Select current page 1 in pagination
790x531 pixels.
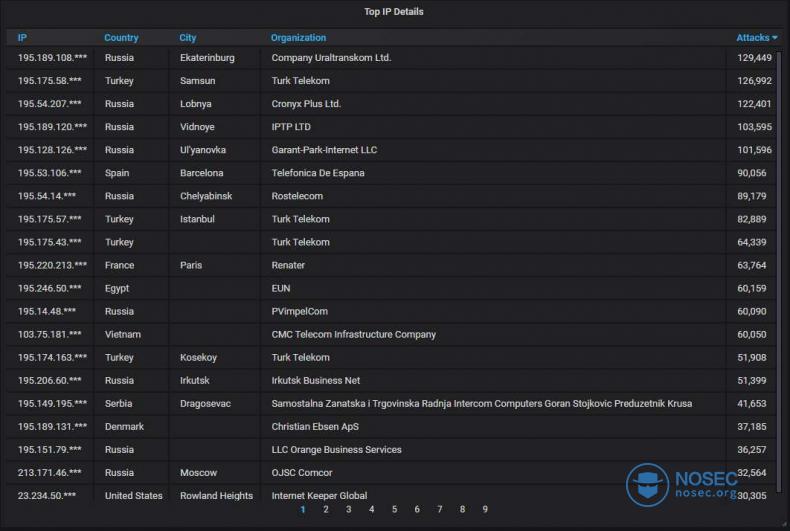(303, 509)
